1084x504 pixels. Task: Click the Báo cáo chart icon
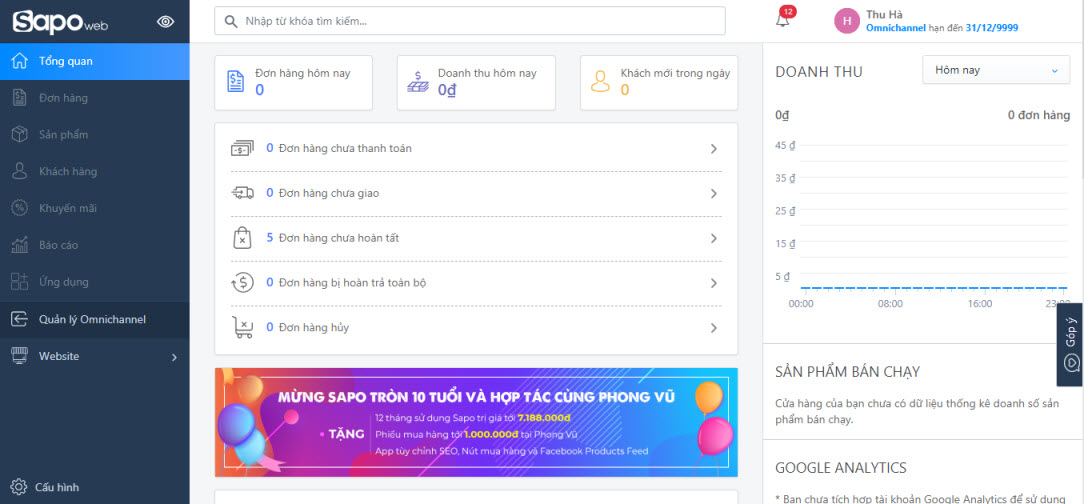pos(19,245)
